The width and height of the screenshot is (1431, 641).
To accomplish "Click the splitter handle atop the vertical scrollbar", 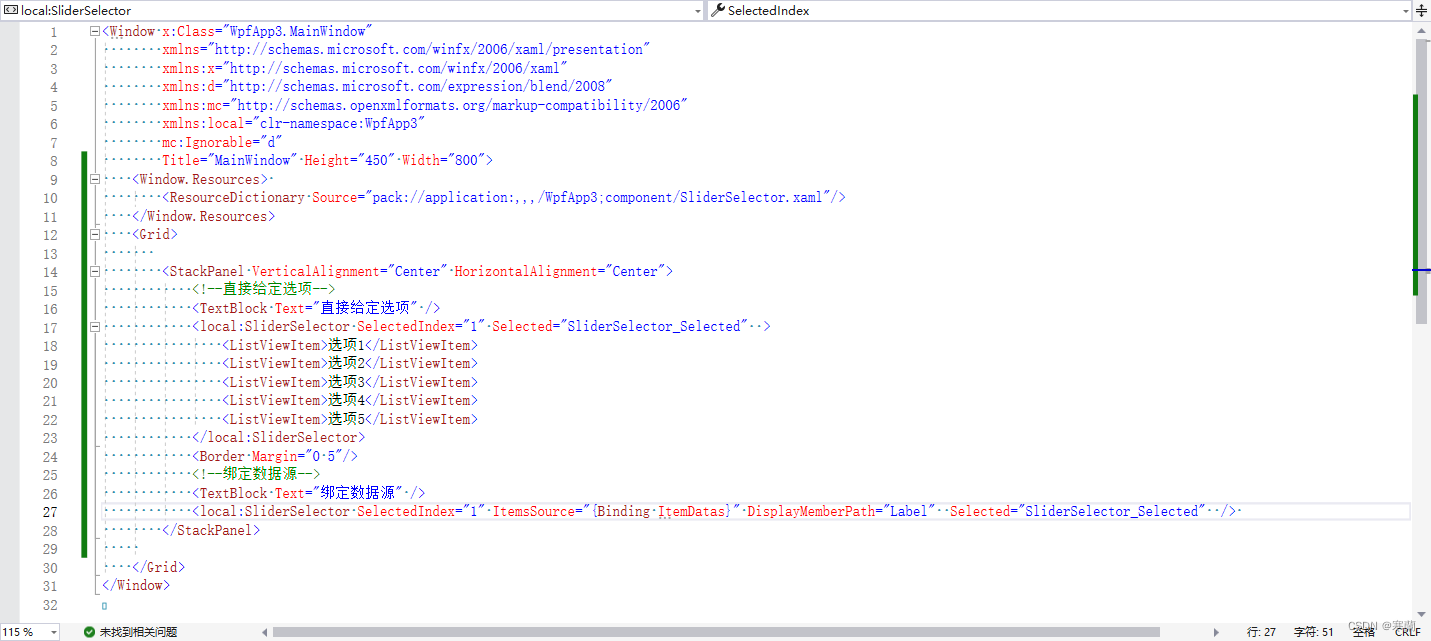I will pos(1422,9).
